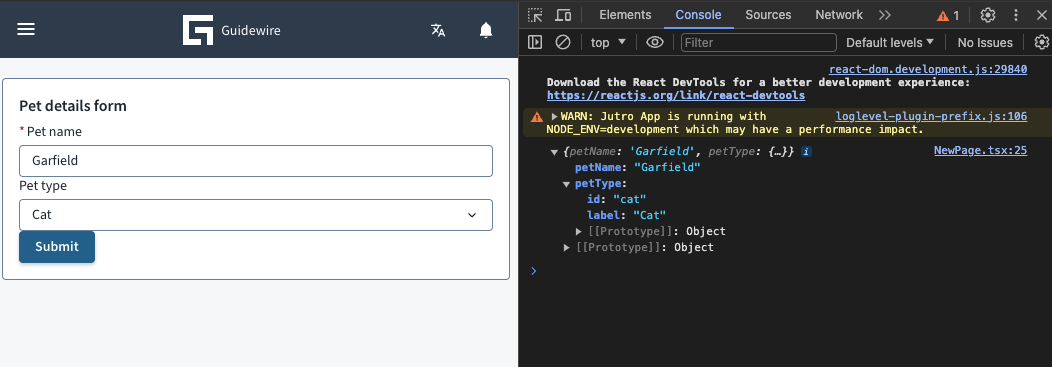This screenshot has height=367, width=1052.
Task: Focus the console Filter field
Action: pyautogui.click(x=759, y=42)
